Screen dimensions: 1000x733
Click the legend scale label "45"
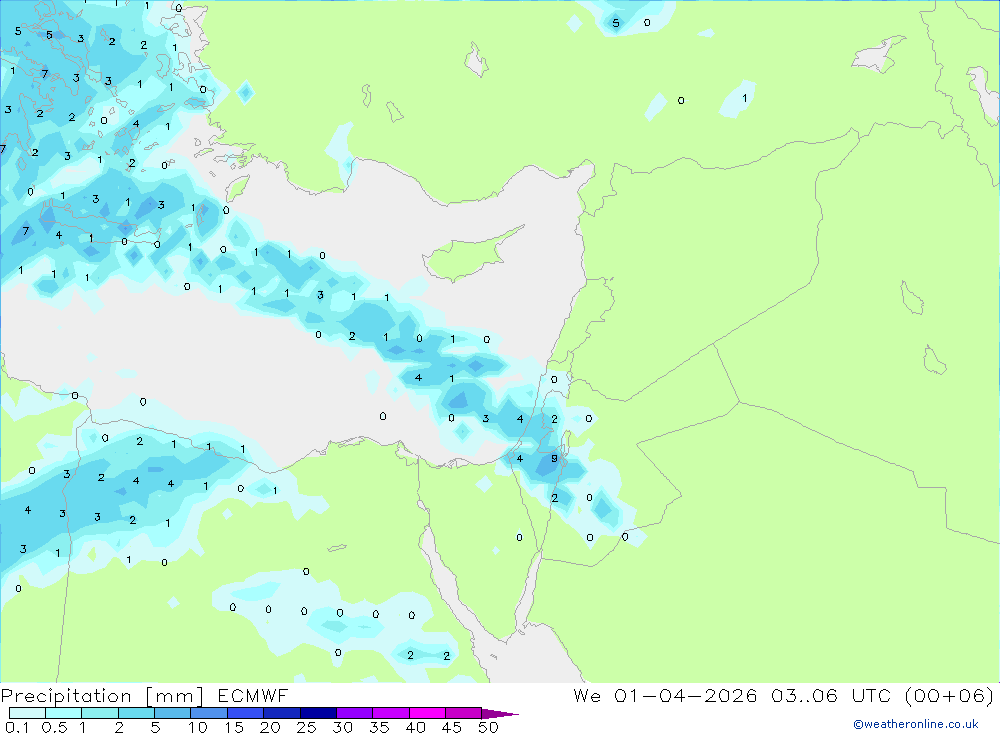tap(452, 727)
